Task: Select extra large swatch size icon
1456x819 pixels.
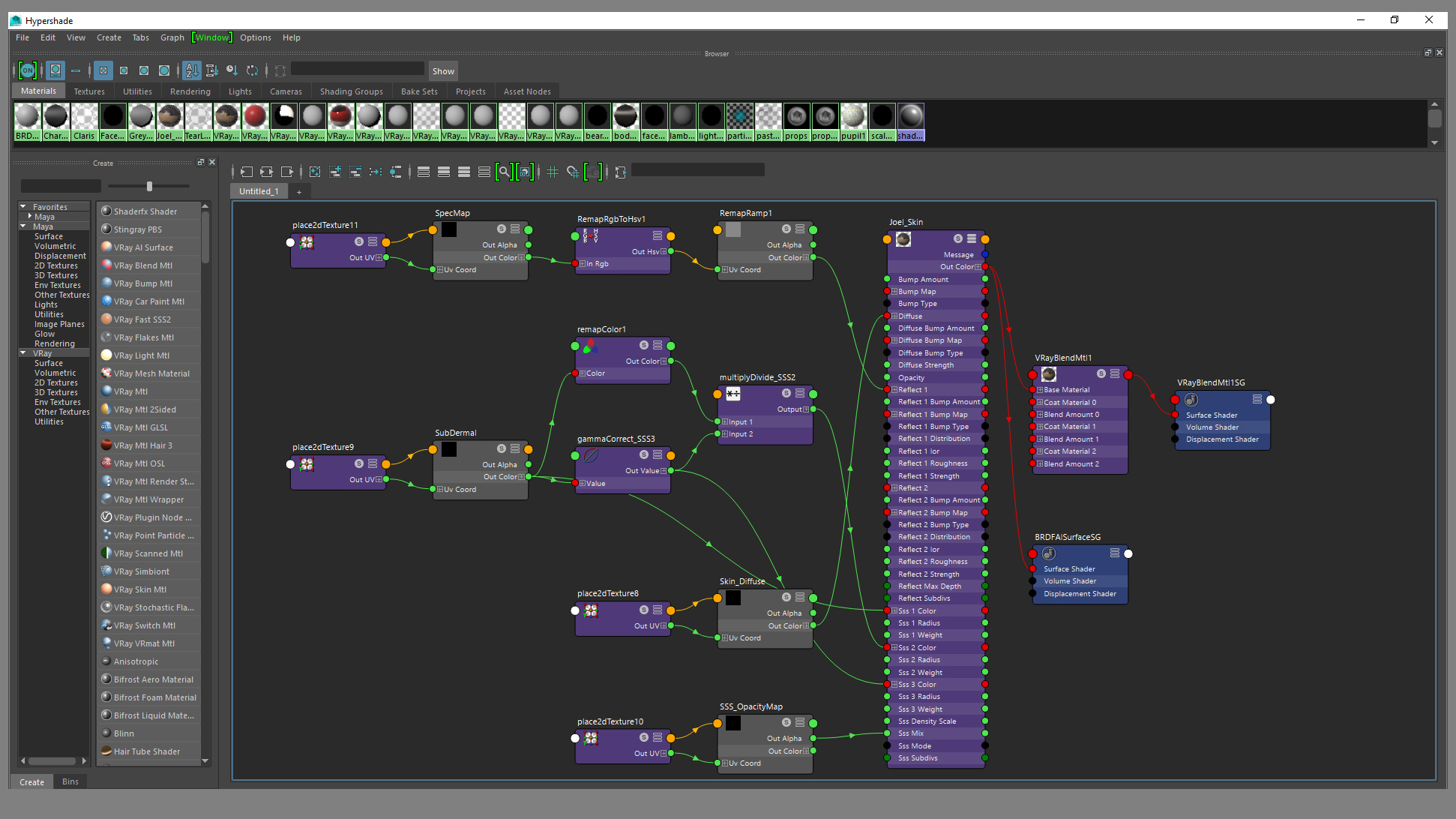Action: click(164, 70)
